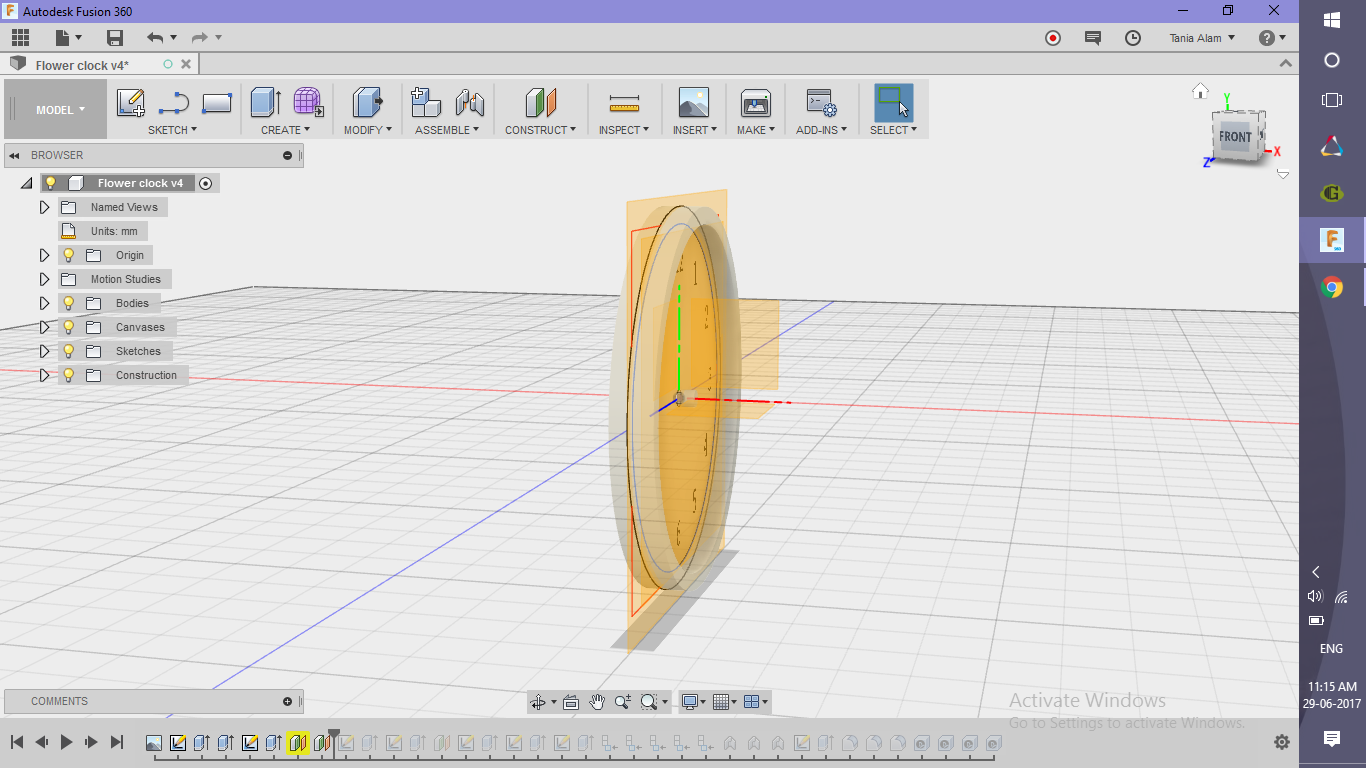Viewport: 1366px width, 768px height.
Task: Open Tania Alam account menu
Action: (x=1202, y=38)
